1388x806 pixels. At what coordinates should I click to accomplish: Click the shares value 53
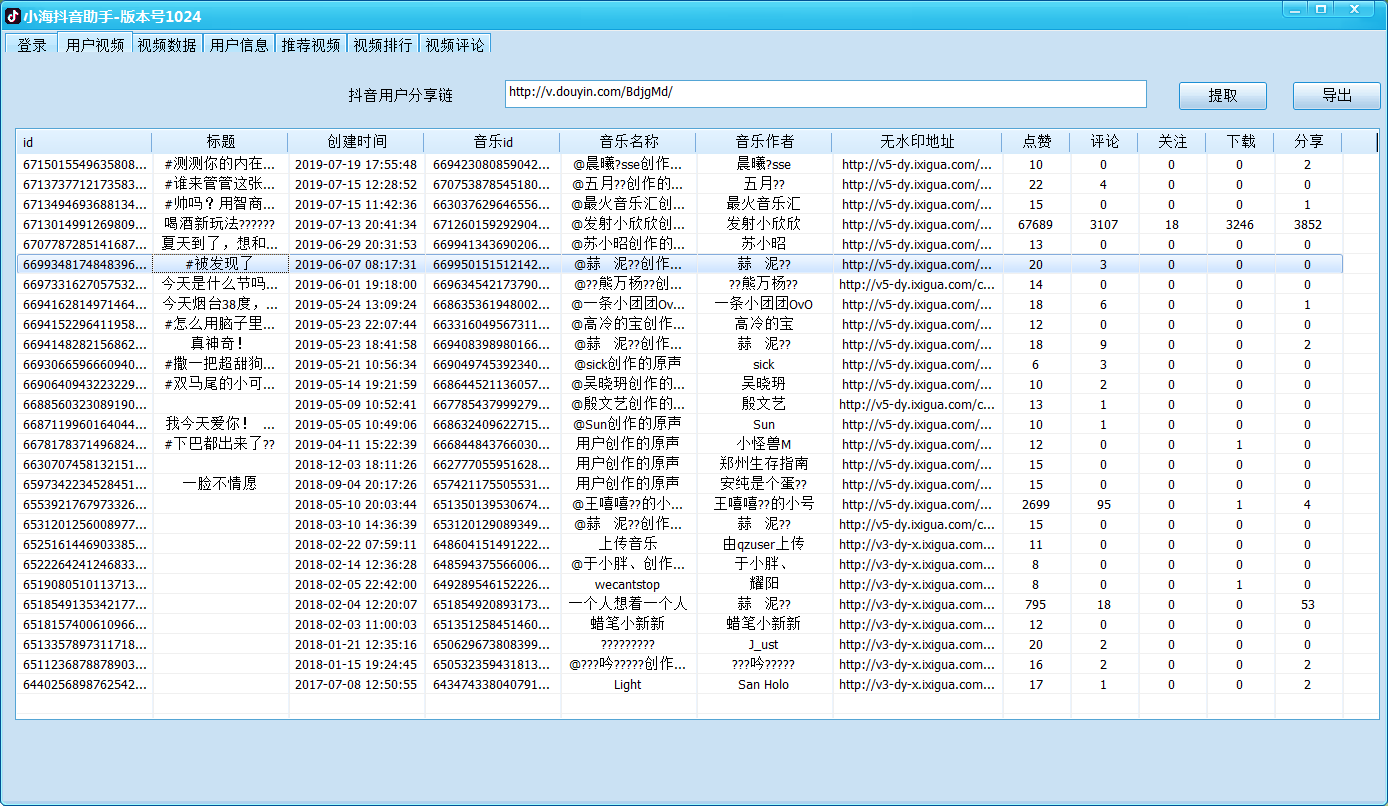(1309, 604)
